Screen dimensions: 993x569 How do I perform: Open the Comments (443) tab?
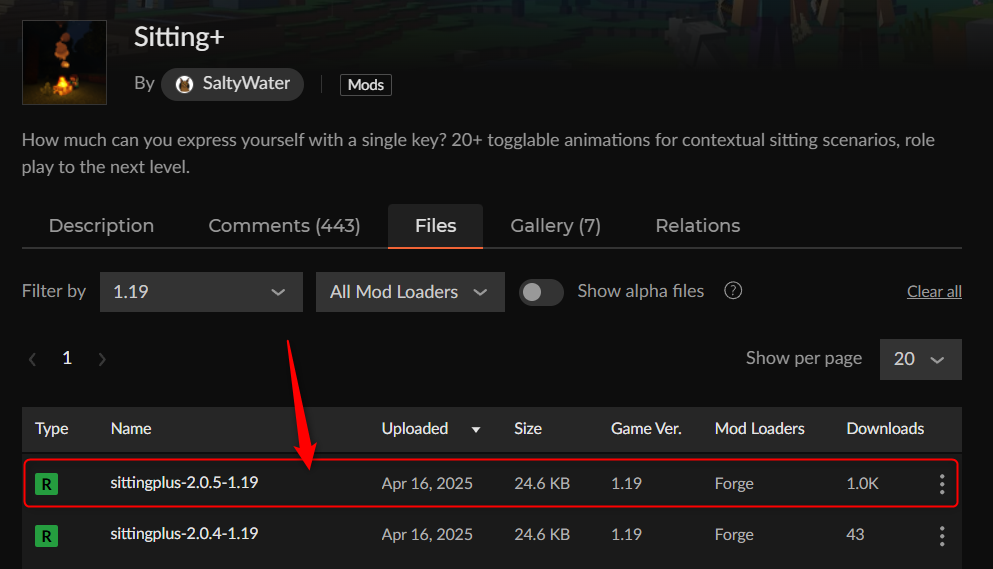point(284,226)
